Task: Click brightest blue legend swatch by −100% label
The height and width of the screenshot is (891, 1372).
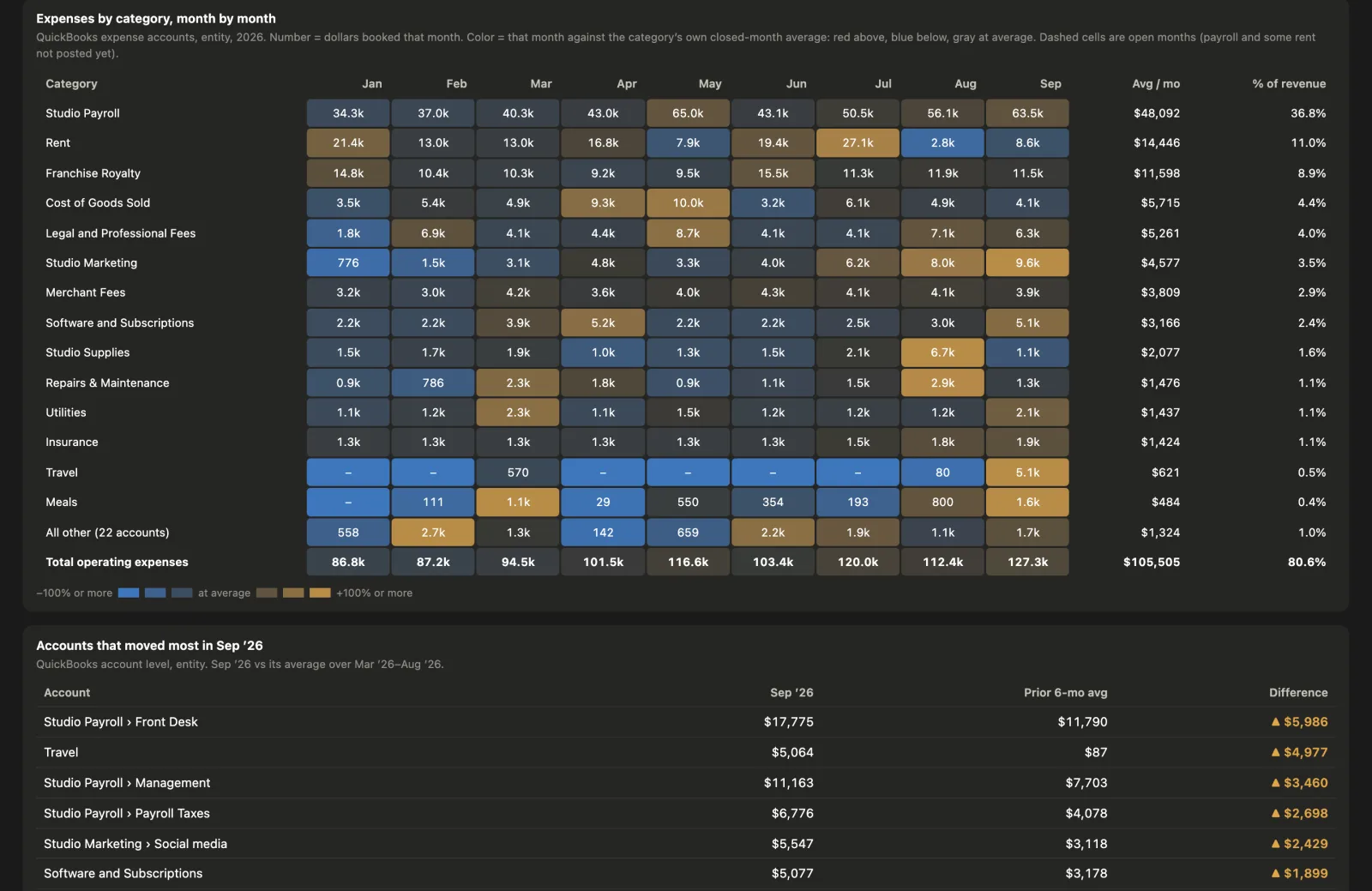Action: pyautogui.click(x=129, y=593)
